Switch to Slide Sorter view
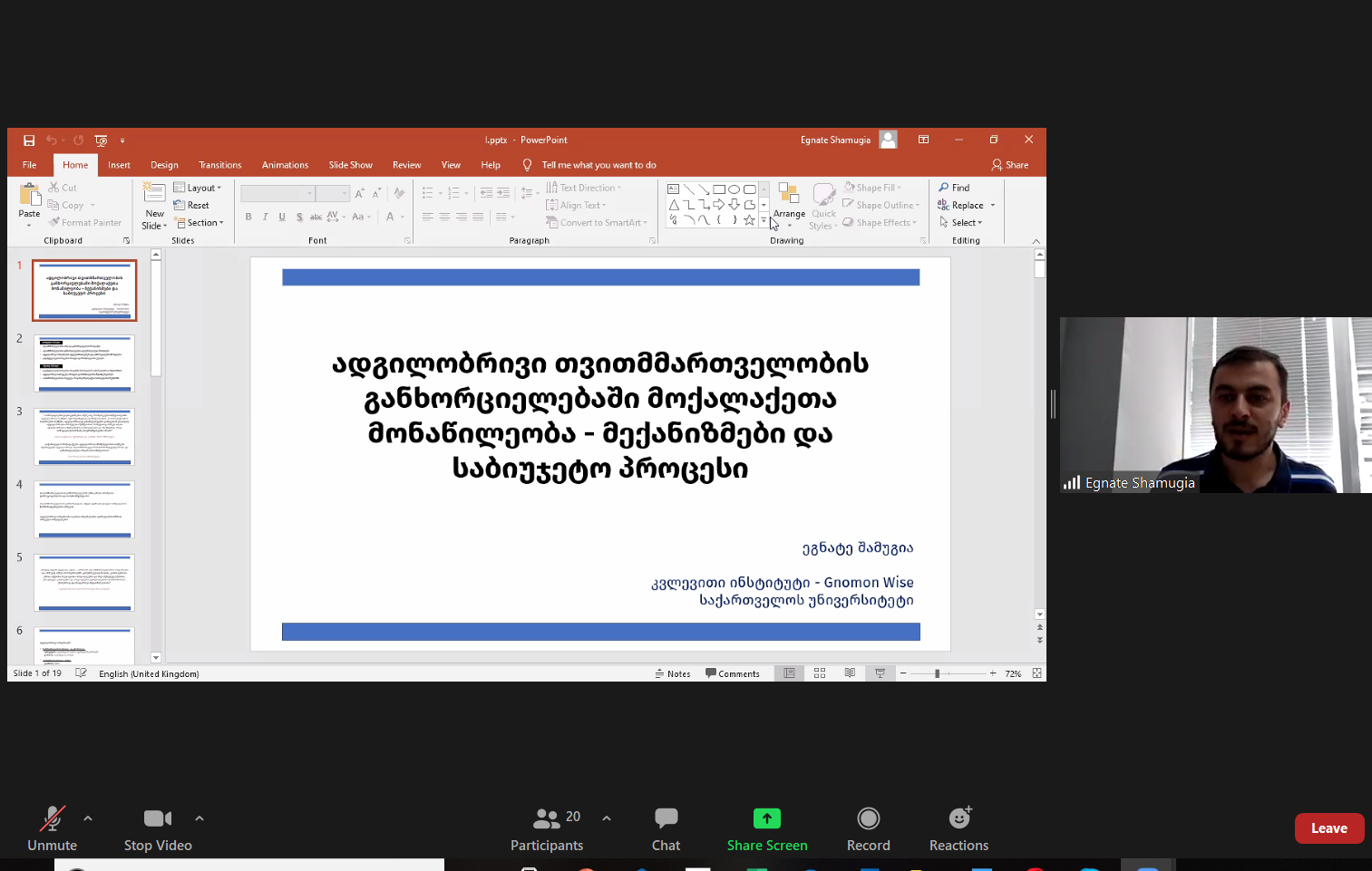Viewport: 1372px width, 871px height. (820, 673)
